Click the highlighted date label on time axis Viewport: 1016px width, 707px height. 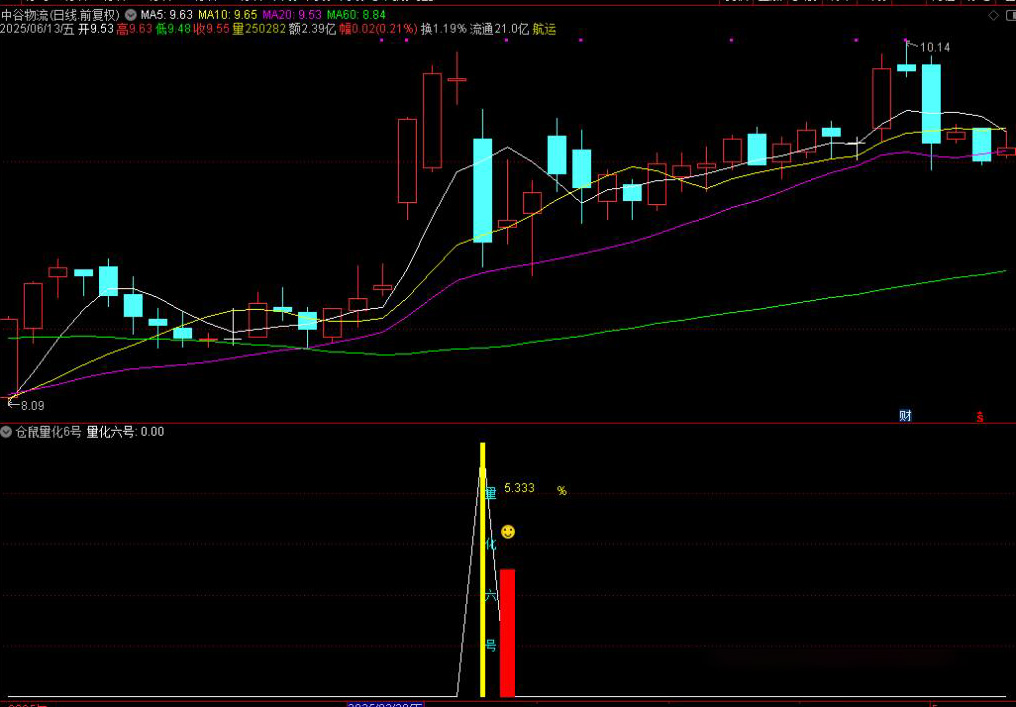pyautogui.click(x=386, y=704)
